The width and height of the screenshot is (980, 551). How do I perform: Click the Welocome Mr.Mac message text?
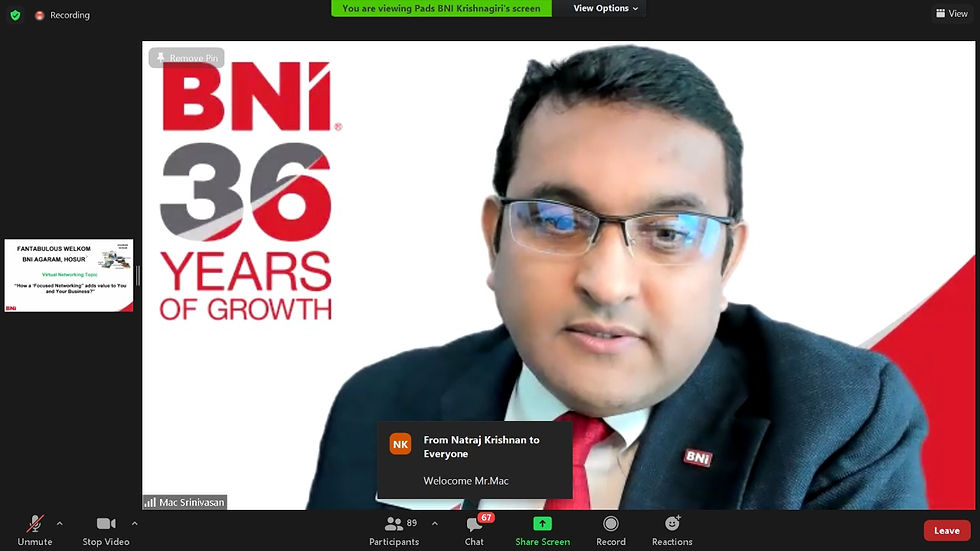coord(466,480)
